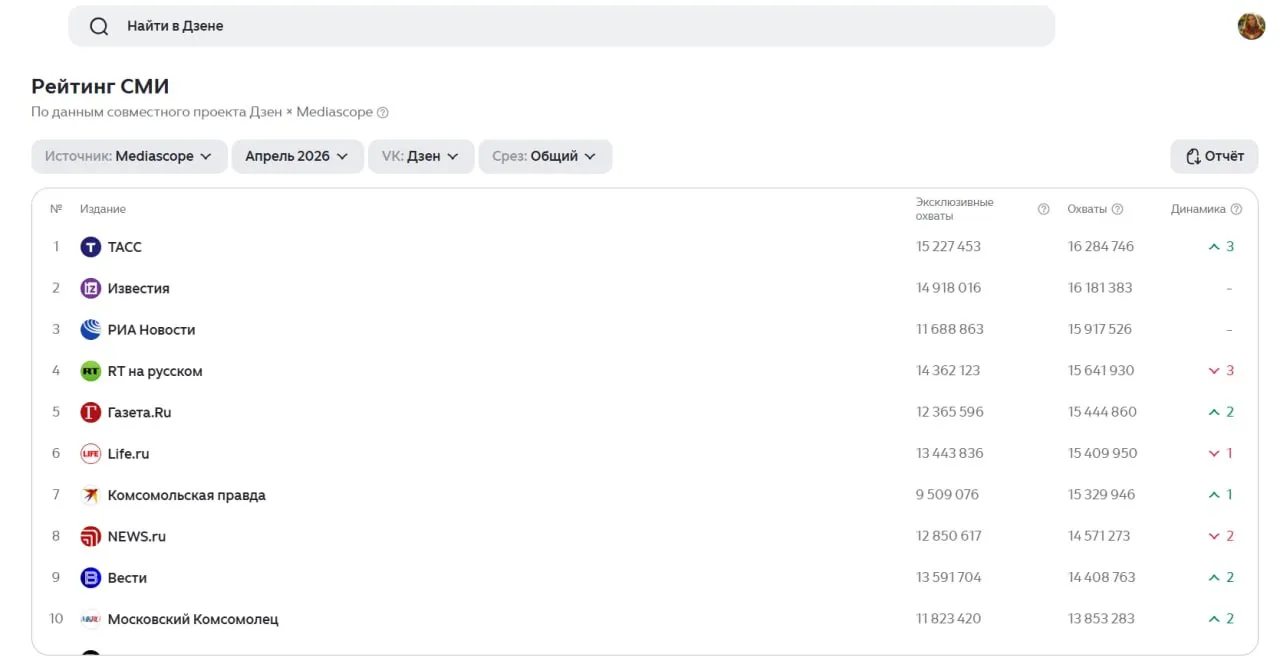Image resolution: width=1280 pixels, height=667 pixels.
Task: Click the Комсомольская правда logo icon
Action: tap(91, 495)
